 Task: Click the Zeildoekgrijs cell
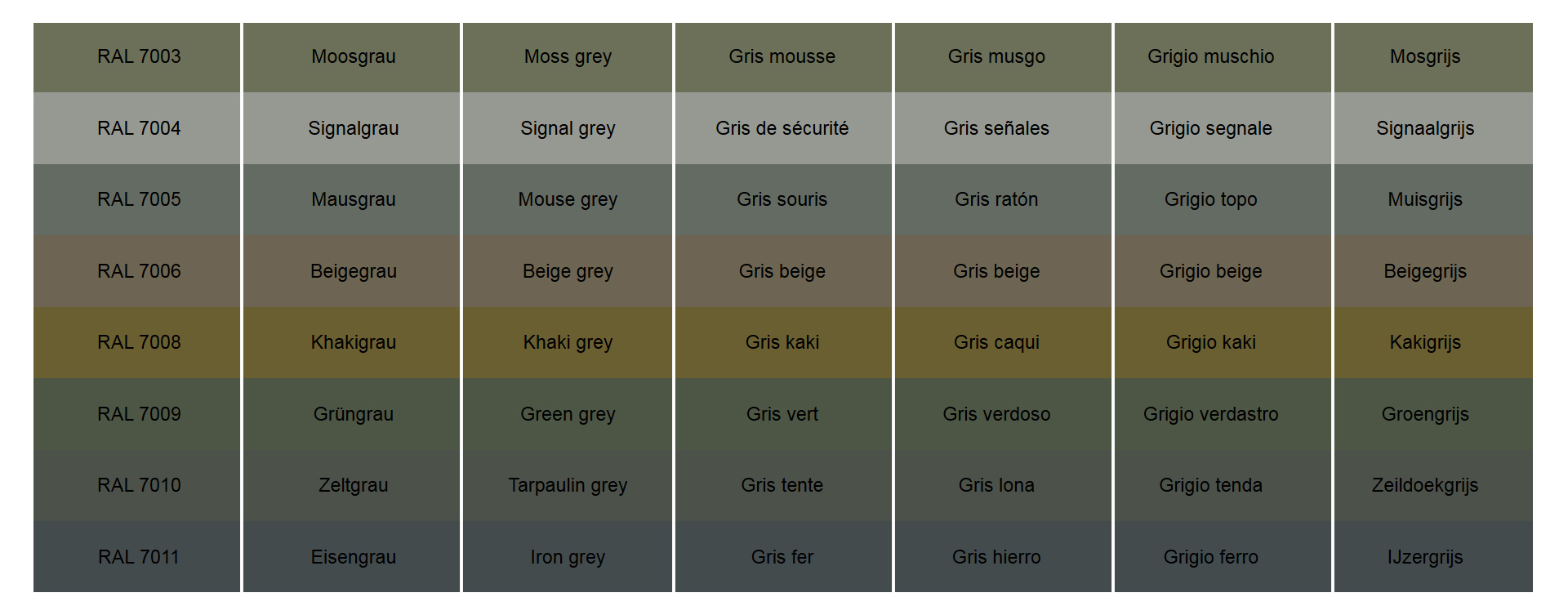1425,485
